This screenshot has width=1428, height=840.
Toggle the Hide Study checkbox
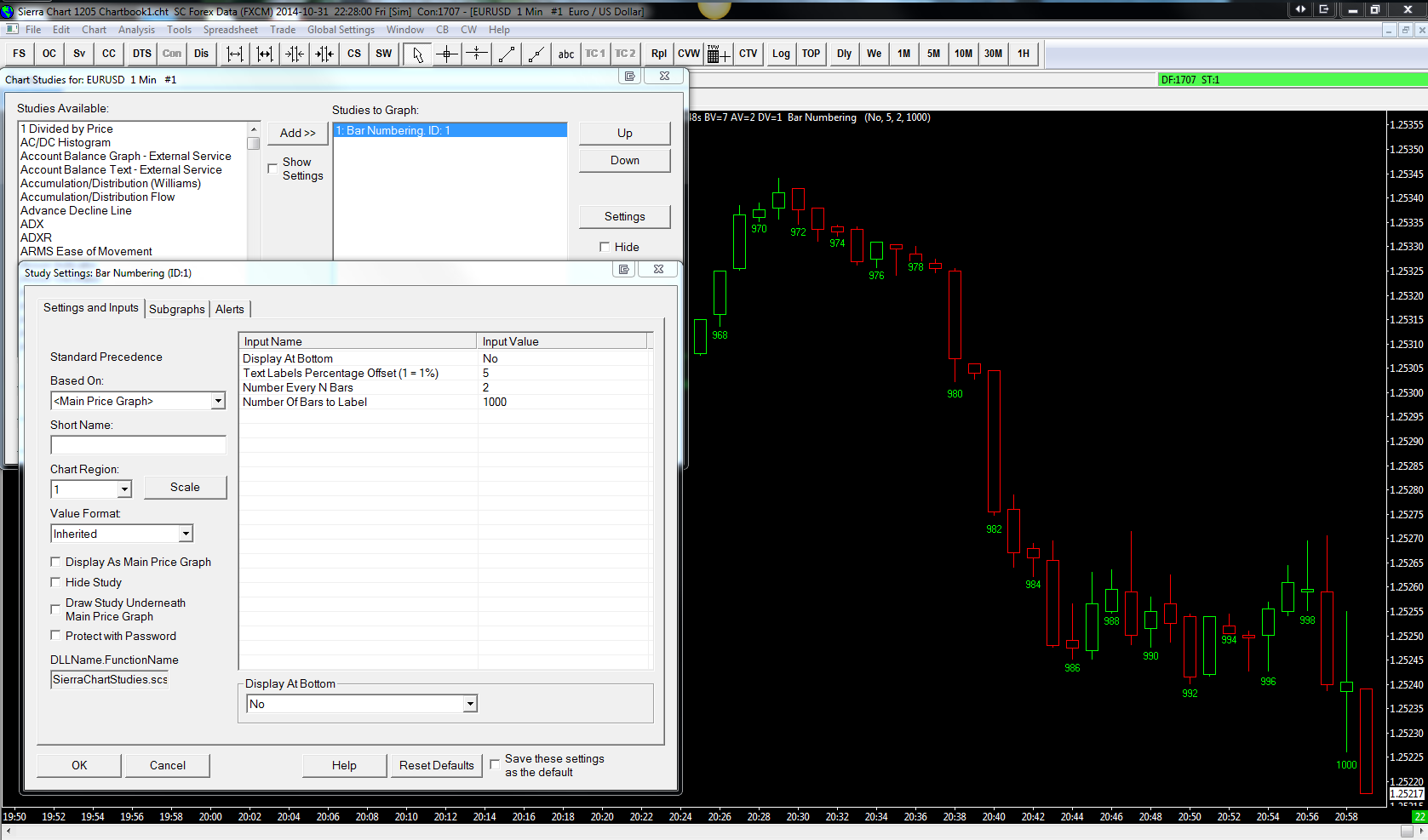[55, 582]
